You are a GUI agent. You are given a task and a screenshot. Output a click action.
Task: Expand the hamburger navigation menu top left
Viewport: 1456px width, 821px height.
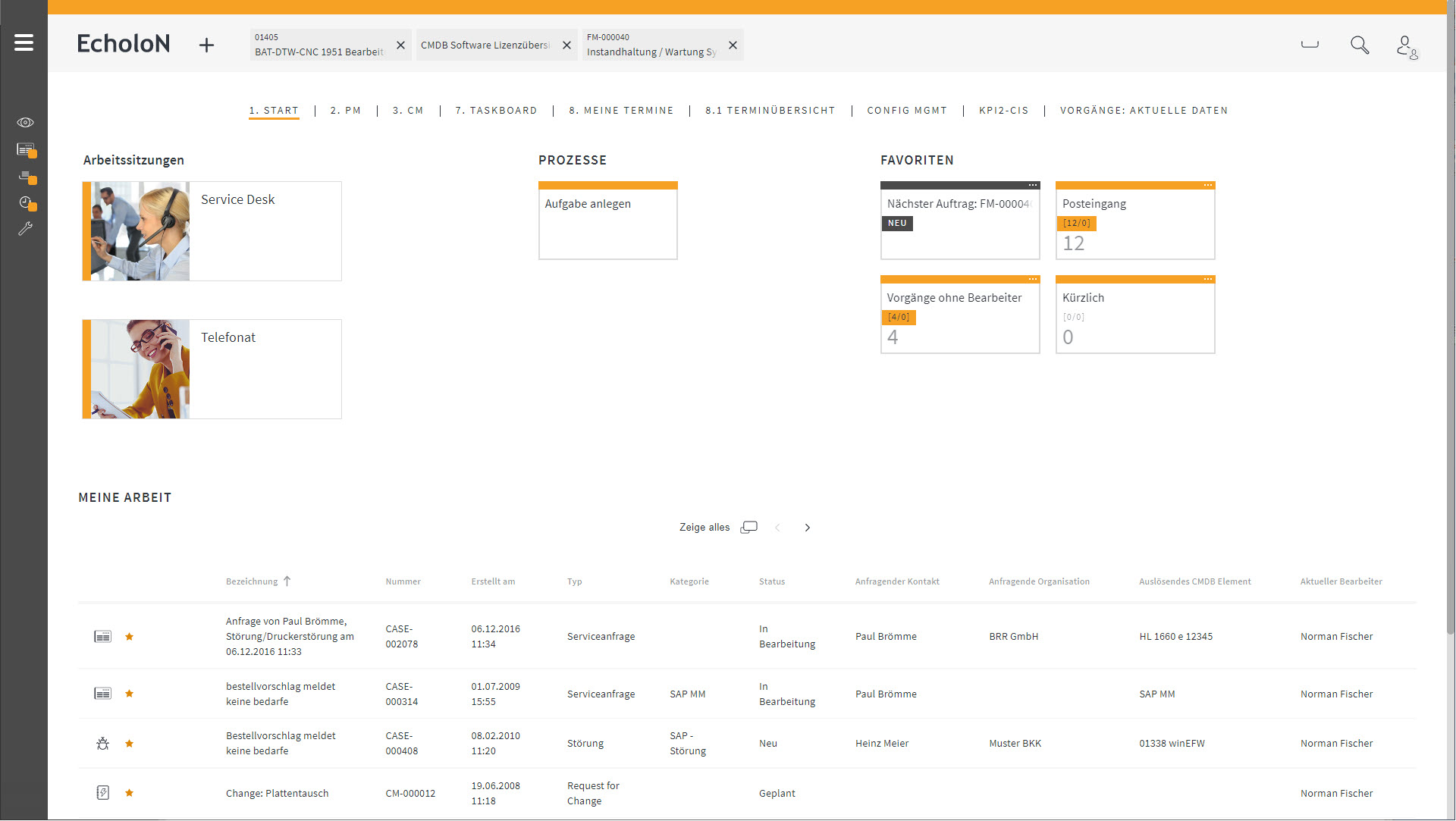24,42
